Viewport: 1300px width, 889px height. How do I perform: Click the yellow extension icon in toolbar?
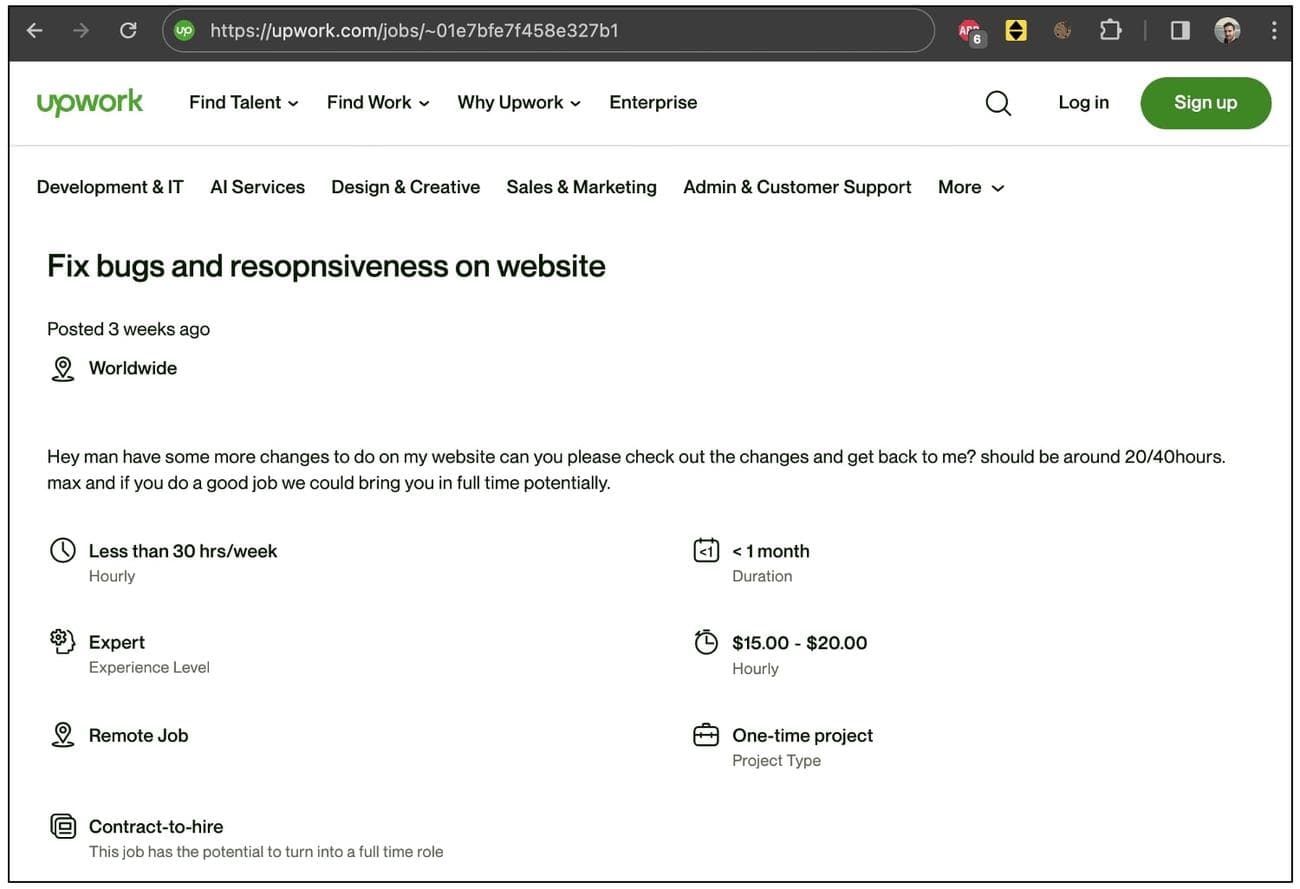click(1016, 31)
